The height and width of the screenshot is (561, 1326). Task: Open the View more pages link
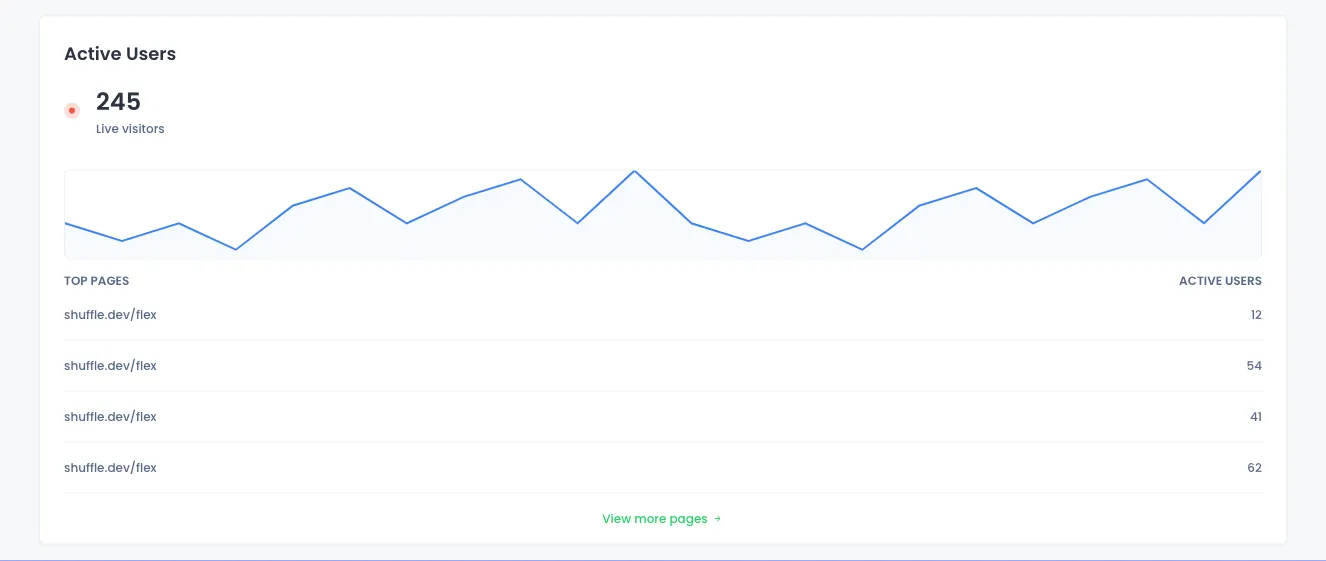pos(655,519)
